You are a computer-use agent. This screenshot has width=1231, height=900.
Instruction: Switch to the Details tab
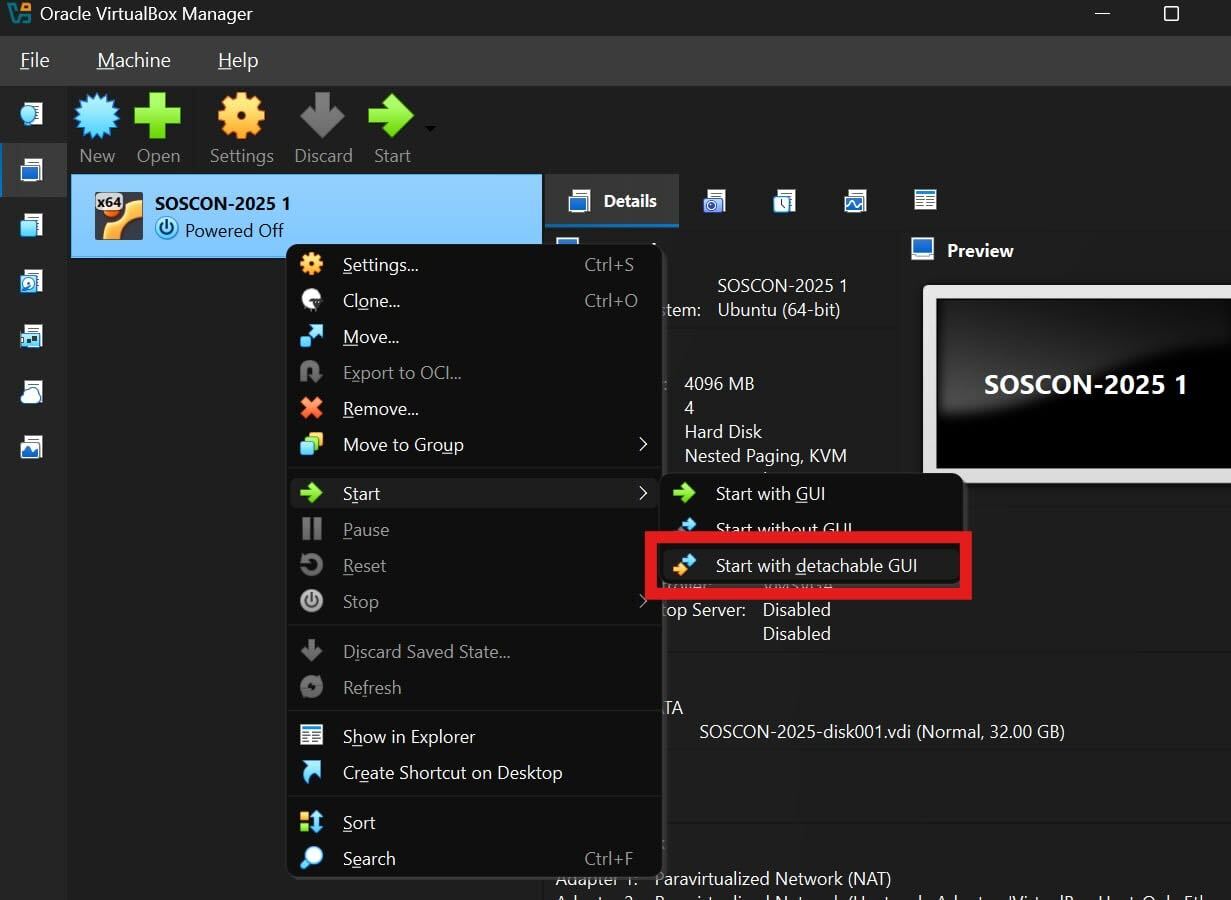point(612,201)
